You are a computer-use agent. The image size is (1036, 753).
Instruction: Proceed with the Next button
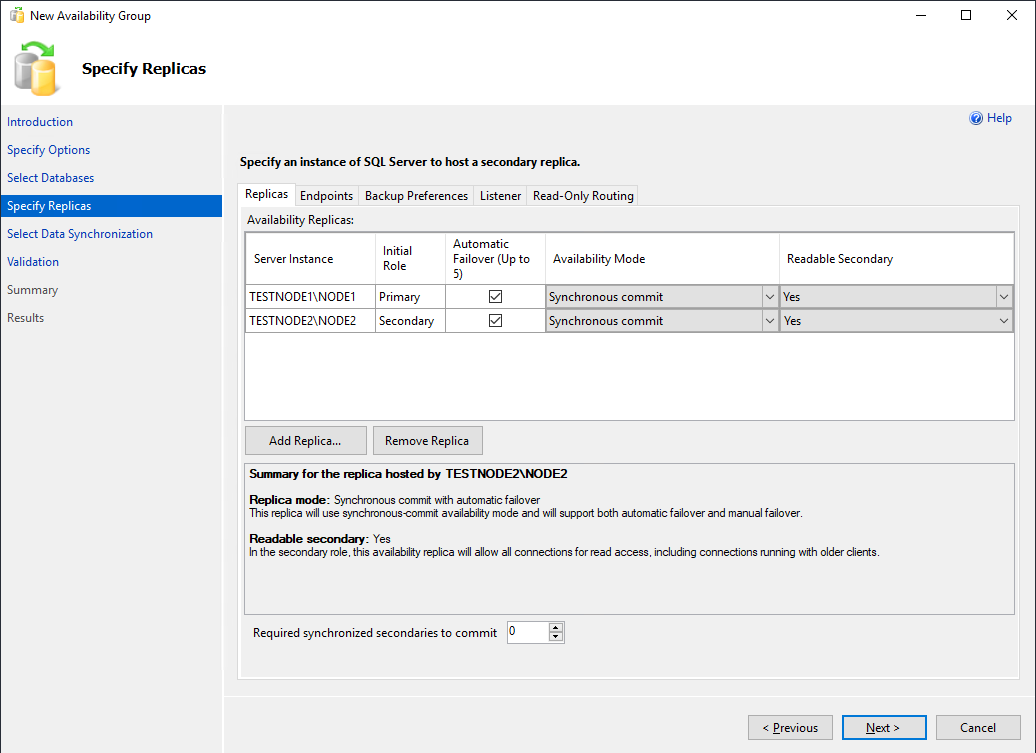click(884, 727)
